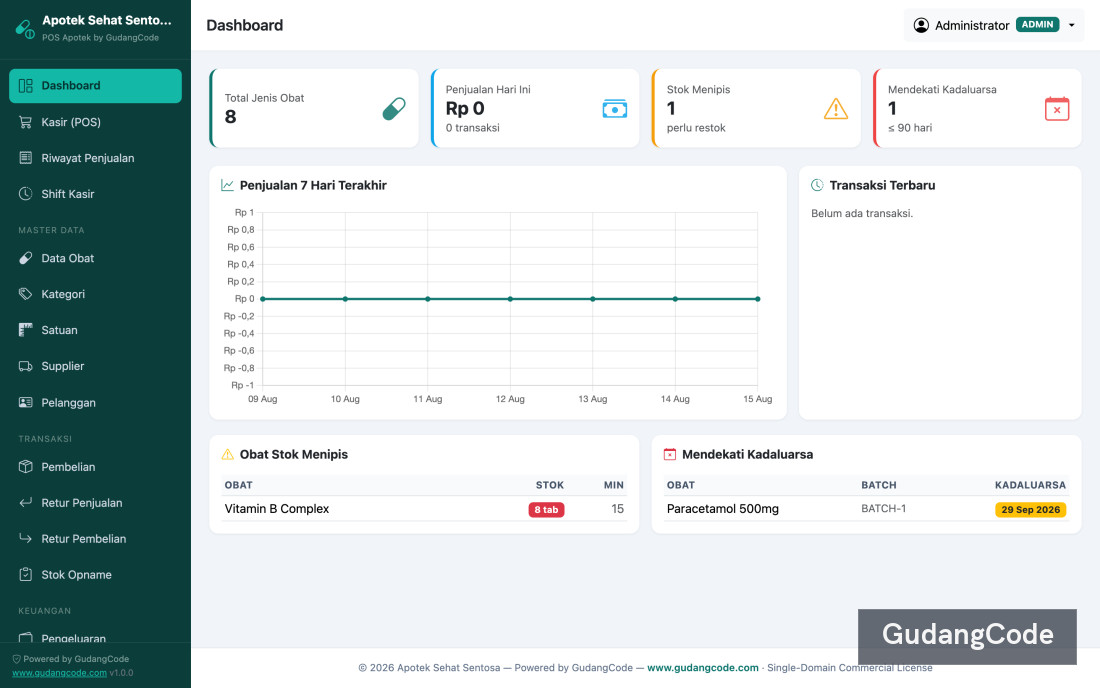Go to Stok Opname page
The height and width of the screenshot is (688, 1100).
[x=95, y=574]
